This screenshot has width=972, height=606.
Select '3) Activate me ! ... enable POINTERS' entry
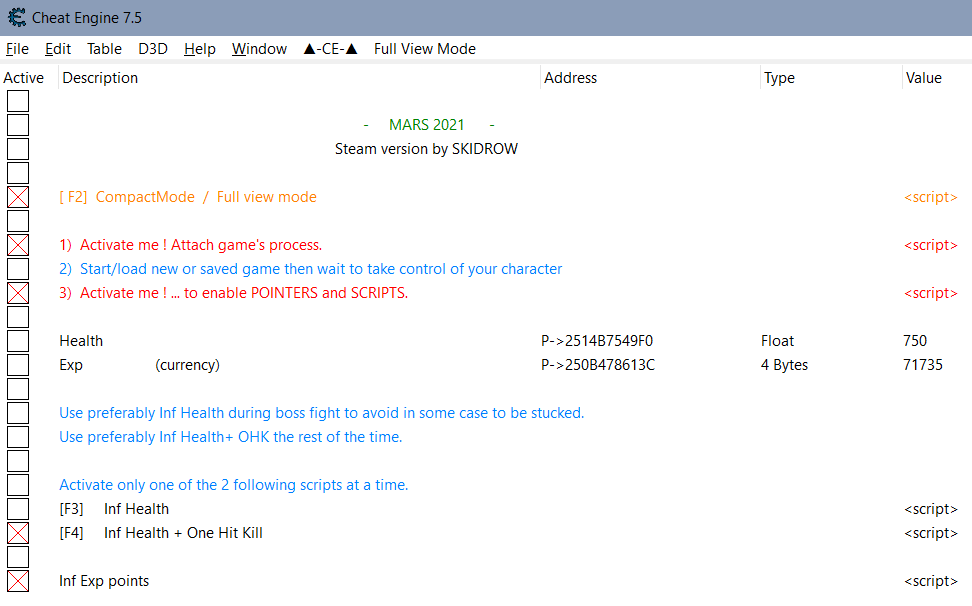click(234, 293)
